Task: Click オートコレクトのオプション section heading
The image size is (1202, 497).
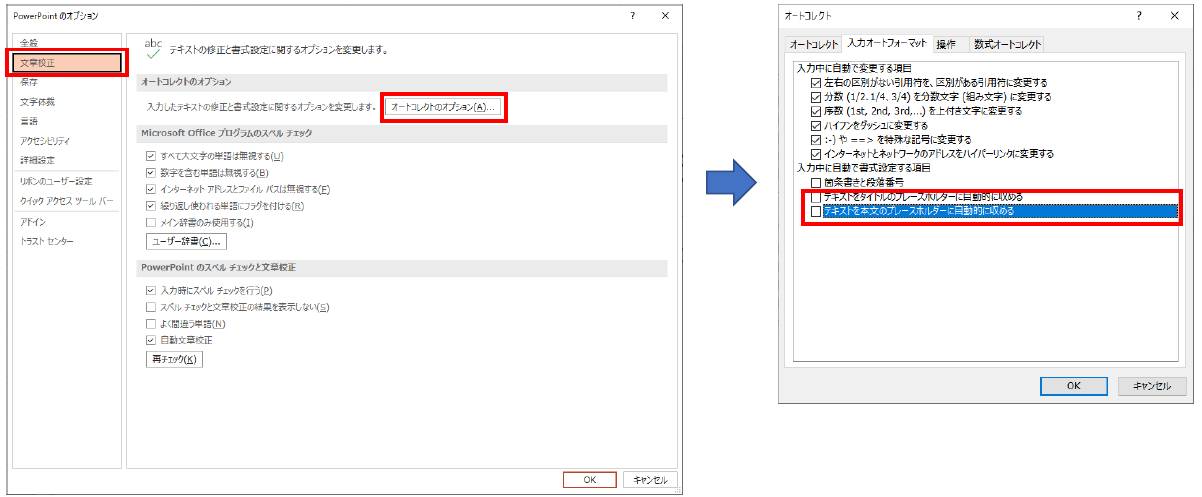Action: [x=186, y=82]
